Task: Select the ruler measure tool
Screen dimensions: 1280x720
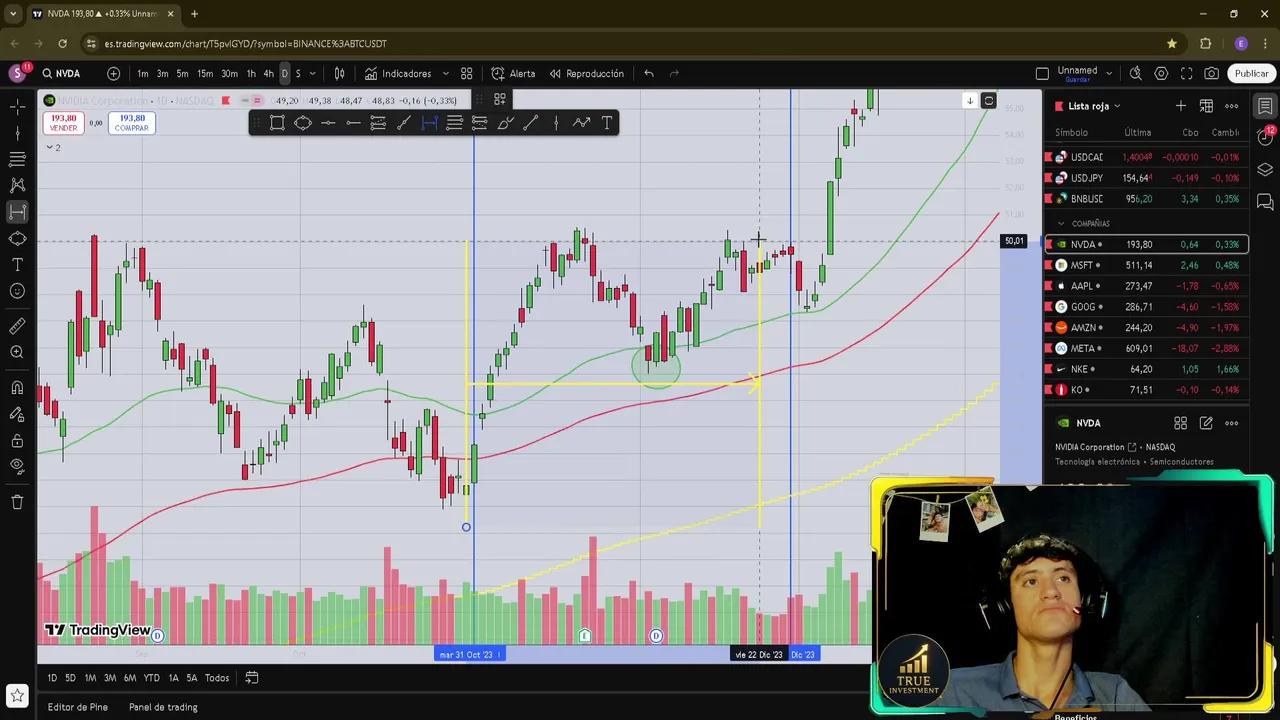Action: [17, 326]
